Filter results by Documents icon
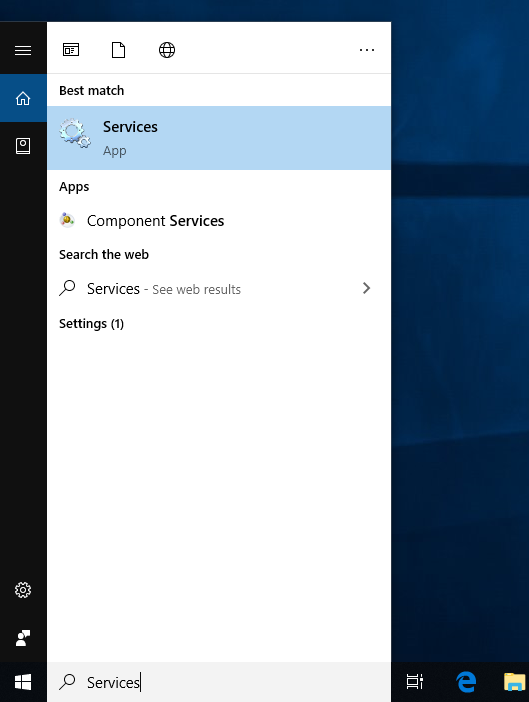 coord(118,50)
